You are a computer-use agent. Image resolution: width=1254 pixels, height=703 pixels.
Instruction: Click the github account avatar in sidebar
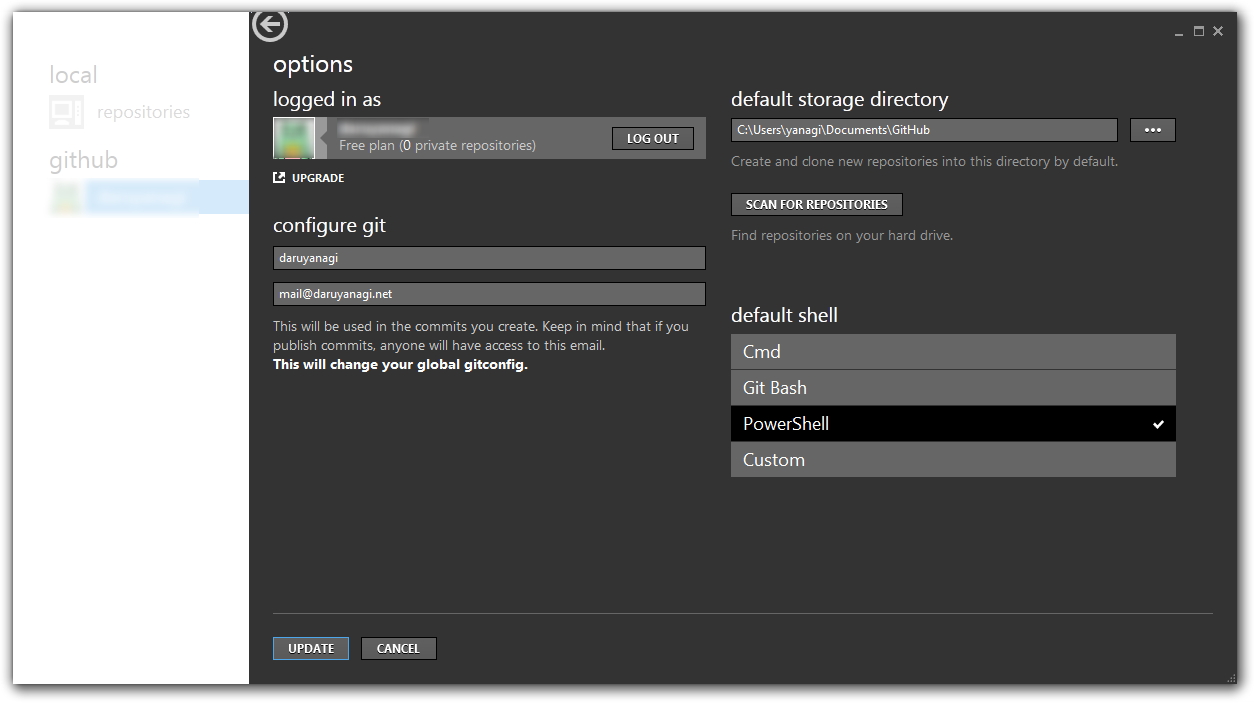pos(67,197)
